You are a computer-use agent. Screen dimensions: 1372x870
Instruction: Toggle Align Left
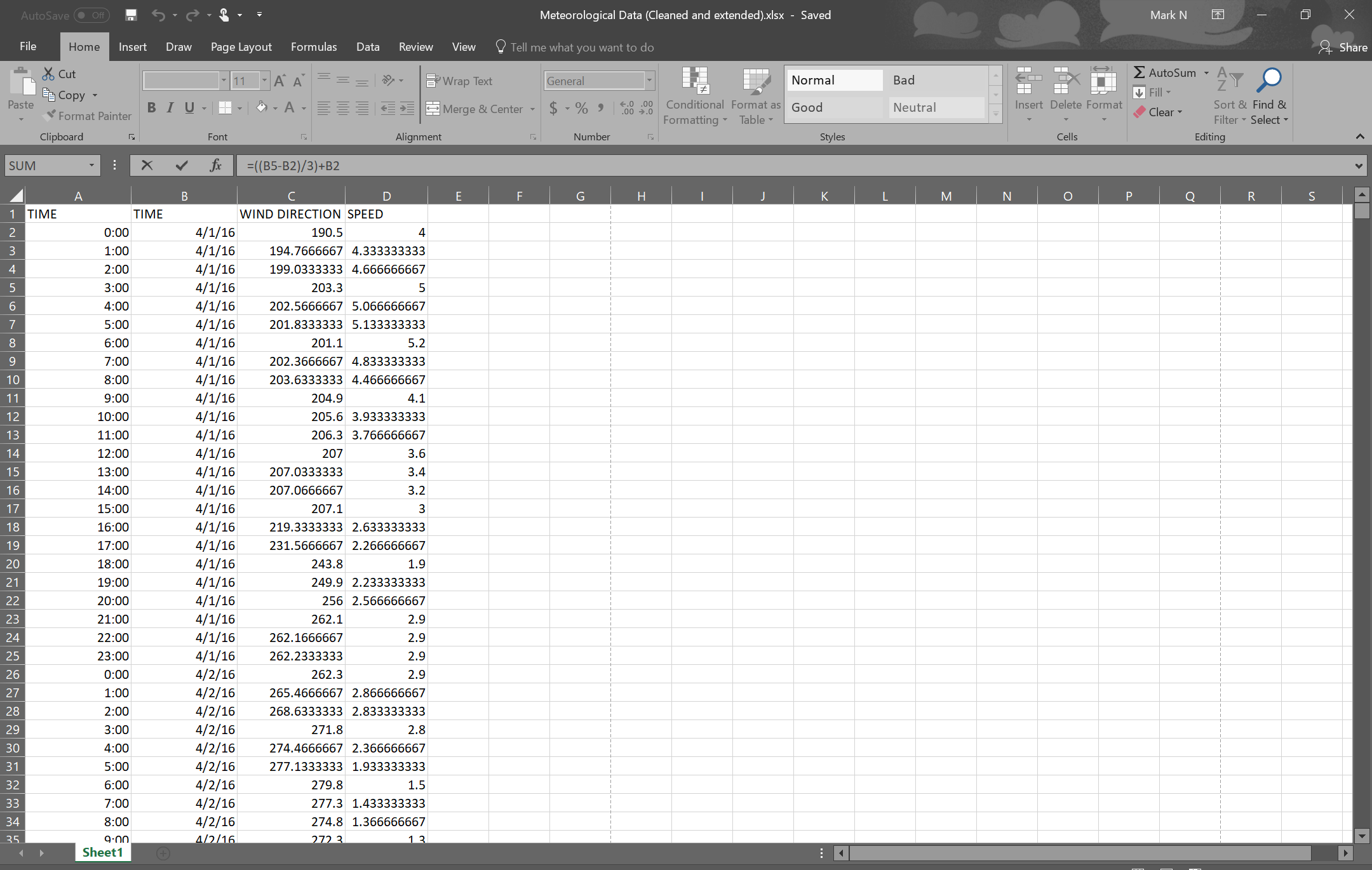tap(324, 109)
